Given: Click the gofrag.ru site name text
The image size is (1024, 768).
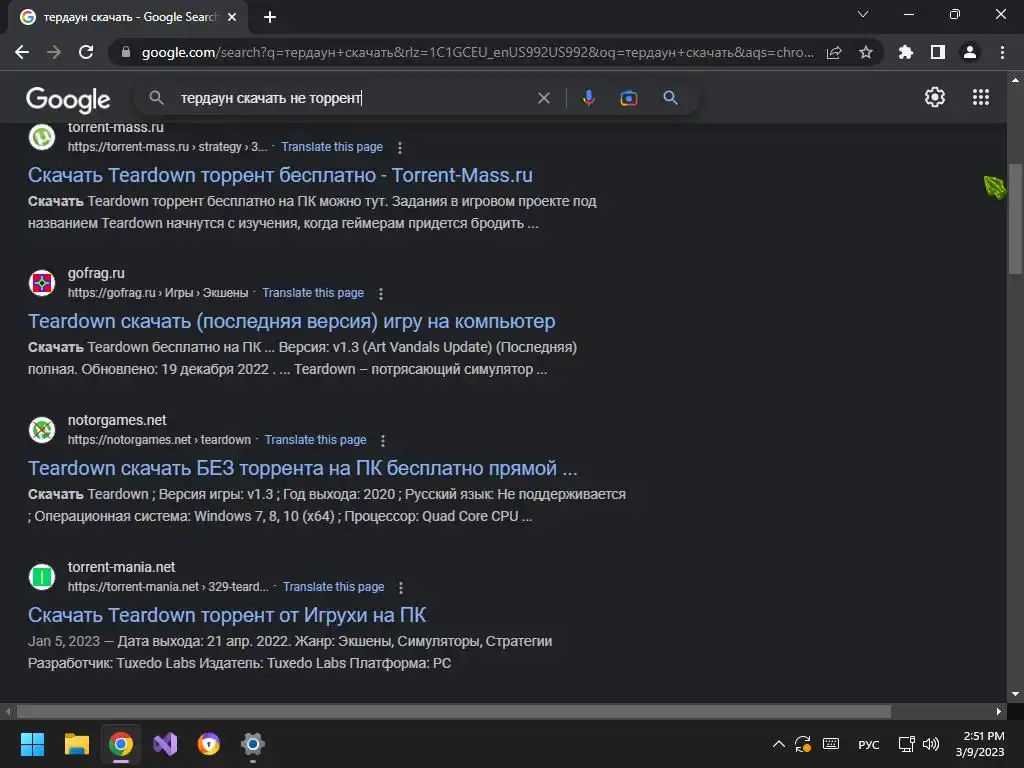Looking at the screenshot, I should 96,273.
